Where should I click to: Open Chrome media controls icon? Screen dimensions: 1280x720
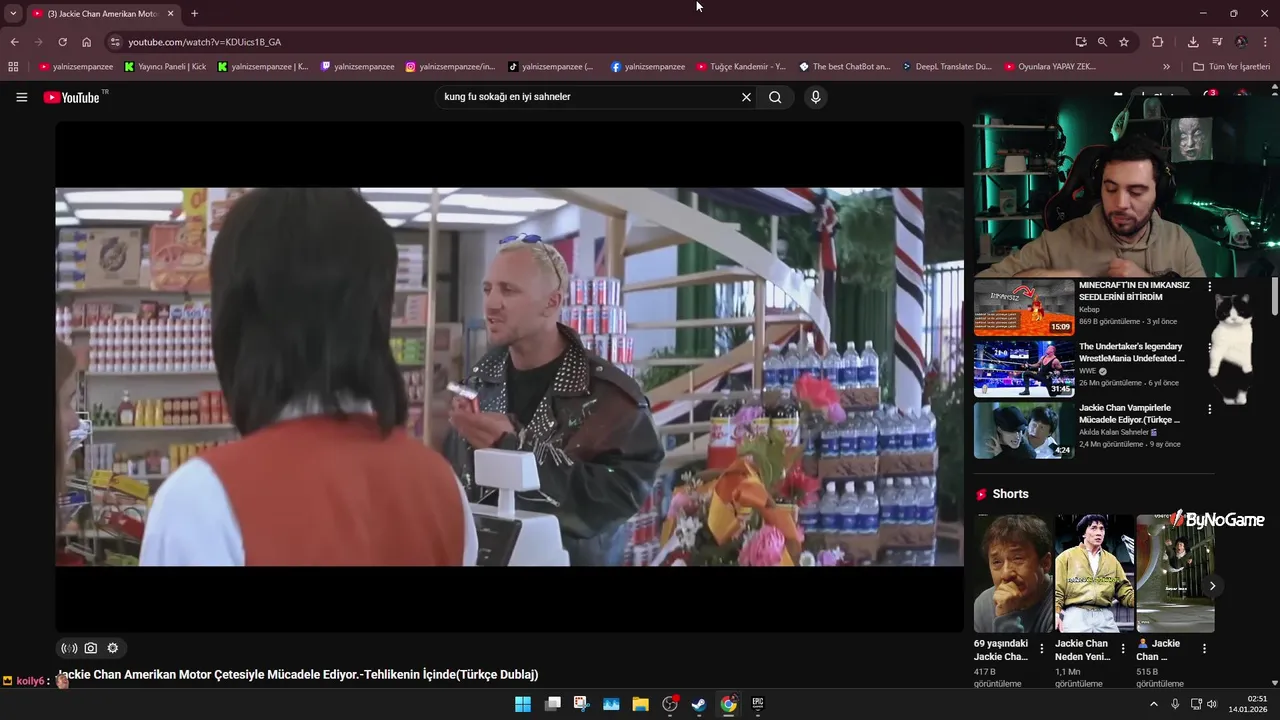coord(1217,42)
